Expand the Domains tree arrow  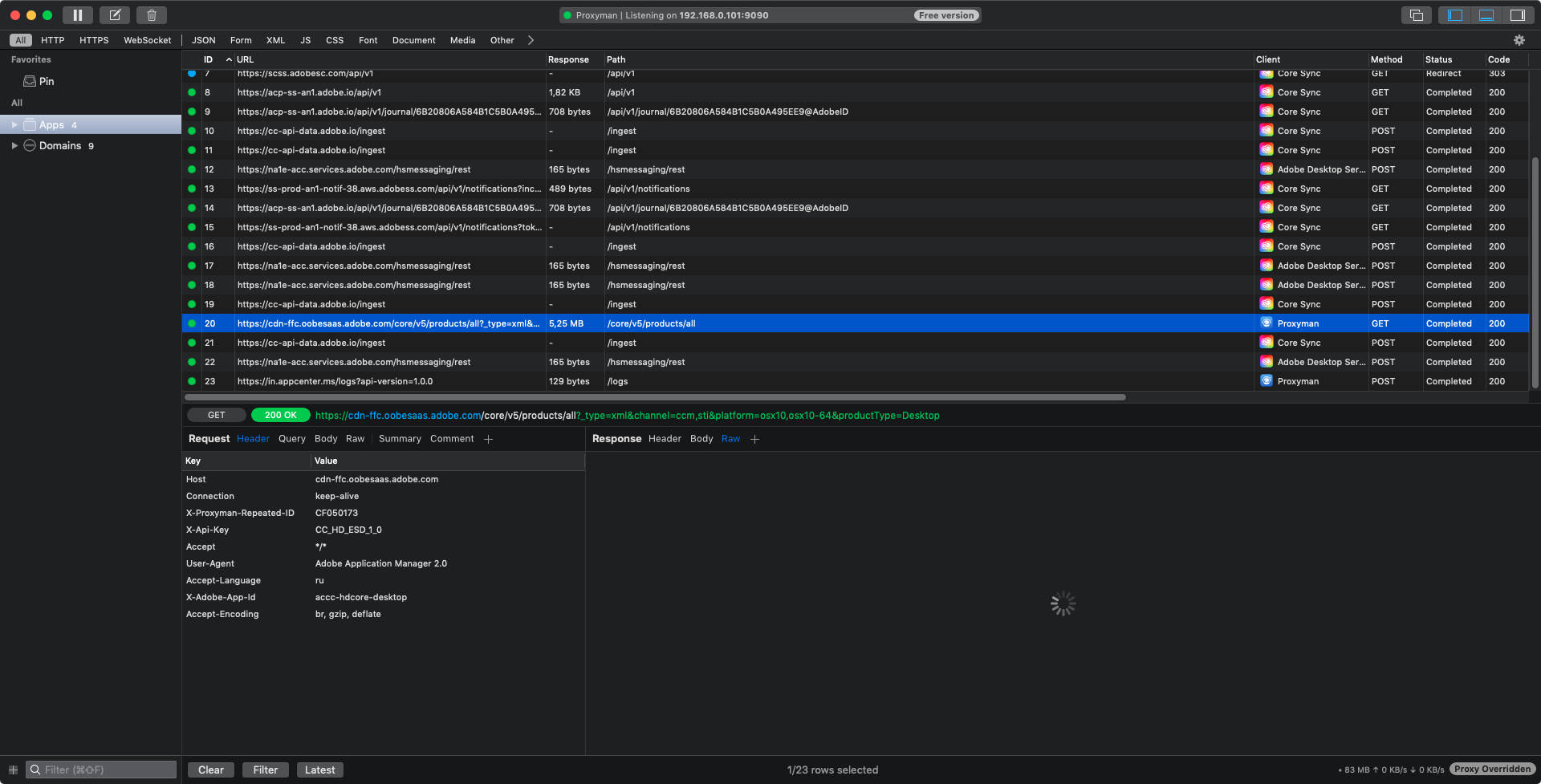click(14, 145)
